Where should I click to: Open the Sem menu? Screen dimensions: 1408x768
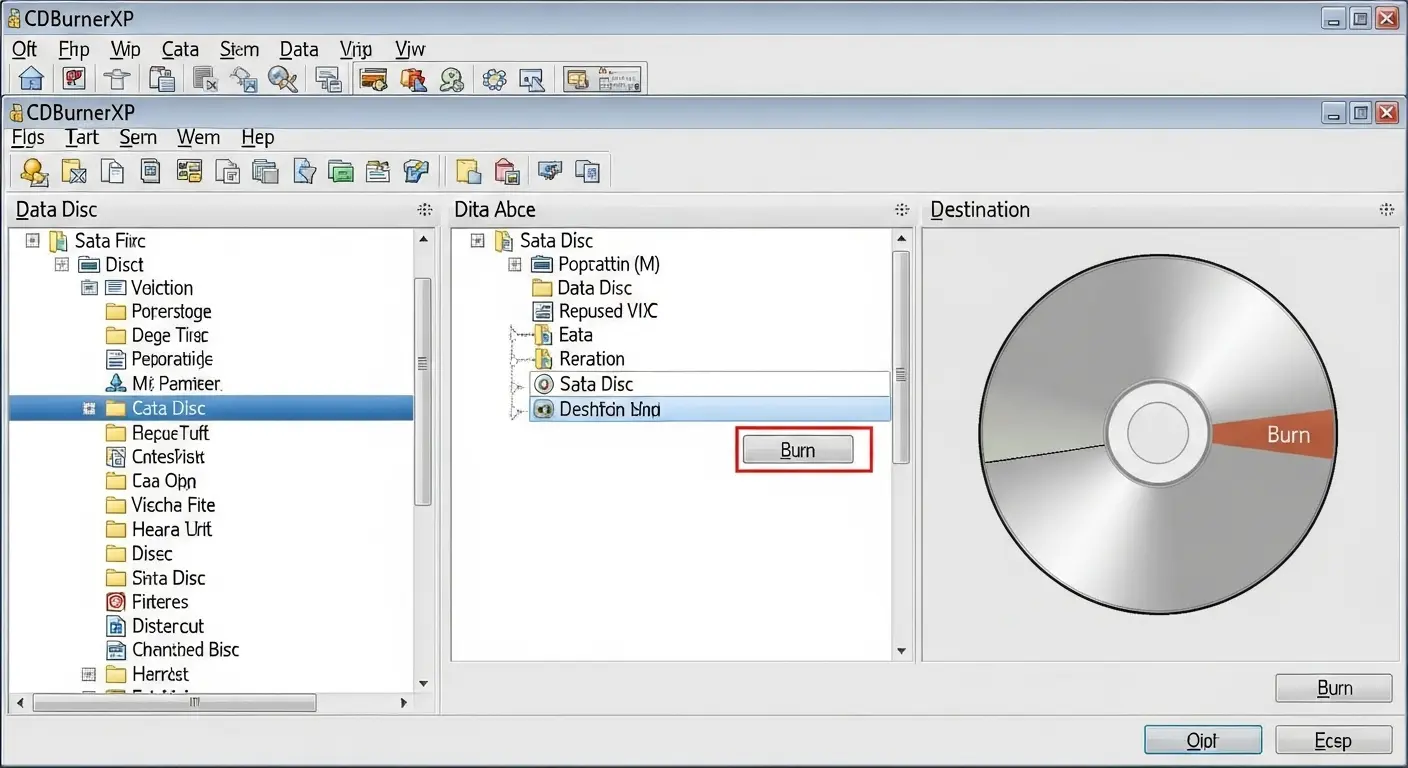tap(138, 138)
